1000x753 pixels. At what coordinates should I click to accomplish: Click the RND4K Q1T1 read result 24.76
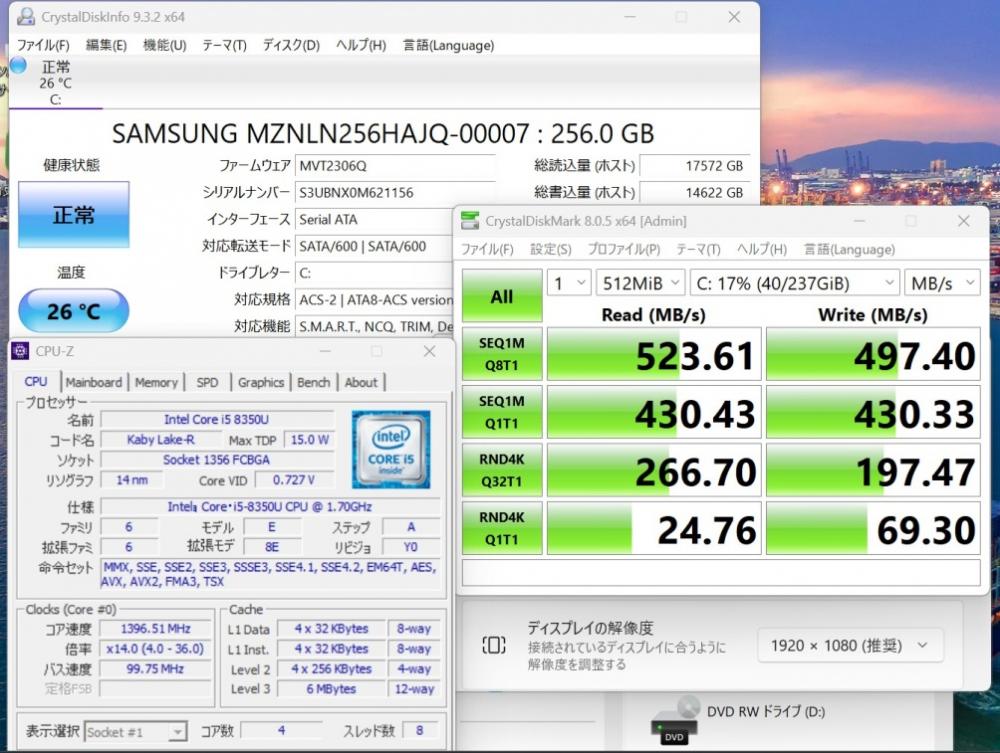(654, 528)
